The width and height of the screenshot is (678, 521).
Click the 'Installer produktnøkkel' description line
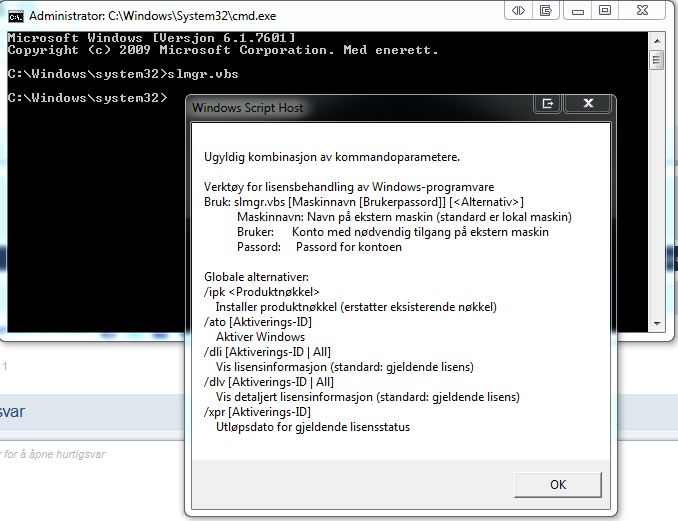[x=356, y=307]
